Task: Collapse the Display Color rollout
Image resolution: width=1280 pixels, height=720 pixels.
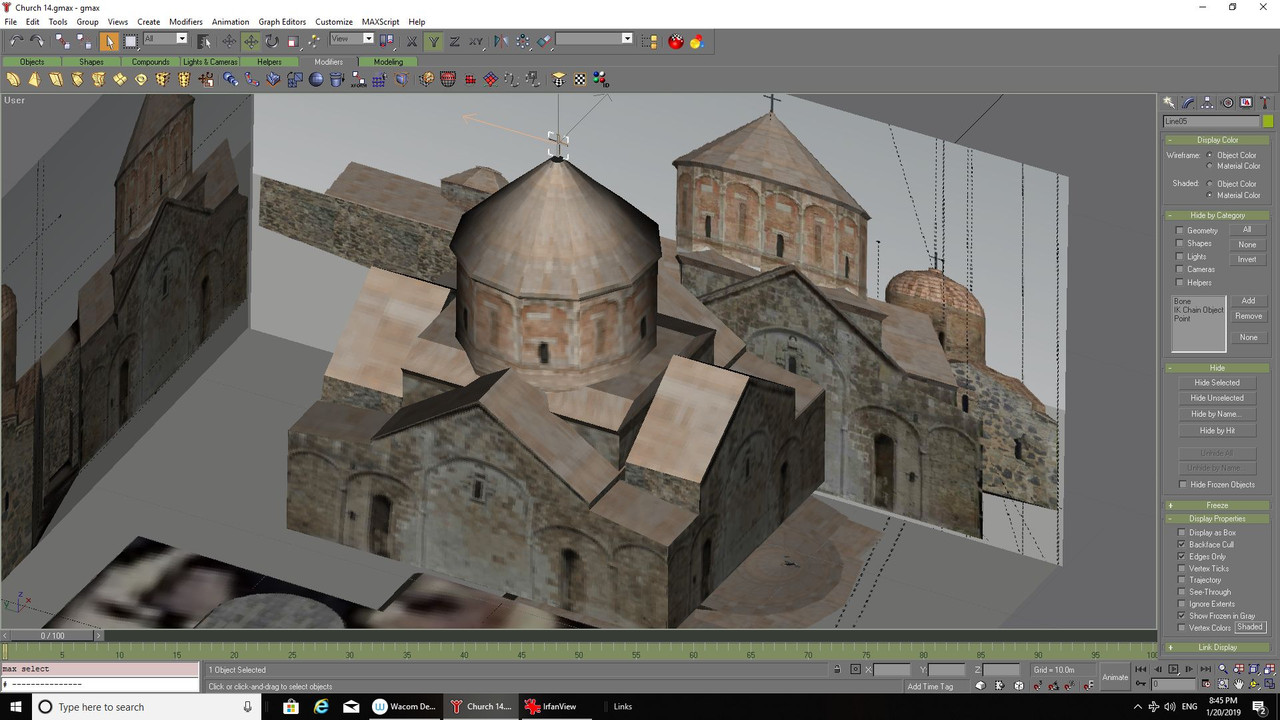Action: click(1216, 140)
